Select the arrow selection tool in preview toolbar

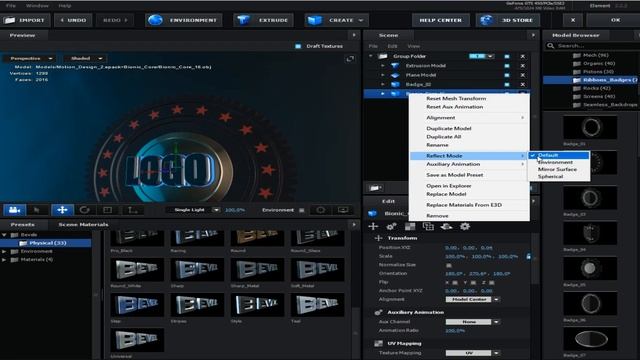pyautogui.click(x=37, y=210)
